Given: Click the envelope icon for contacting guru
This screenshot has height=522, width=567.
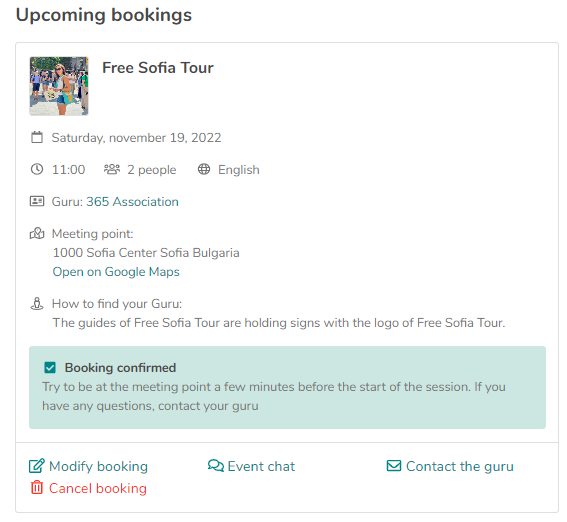Looking at the screenshot, I should (x=393, y=466).
